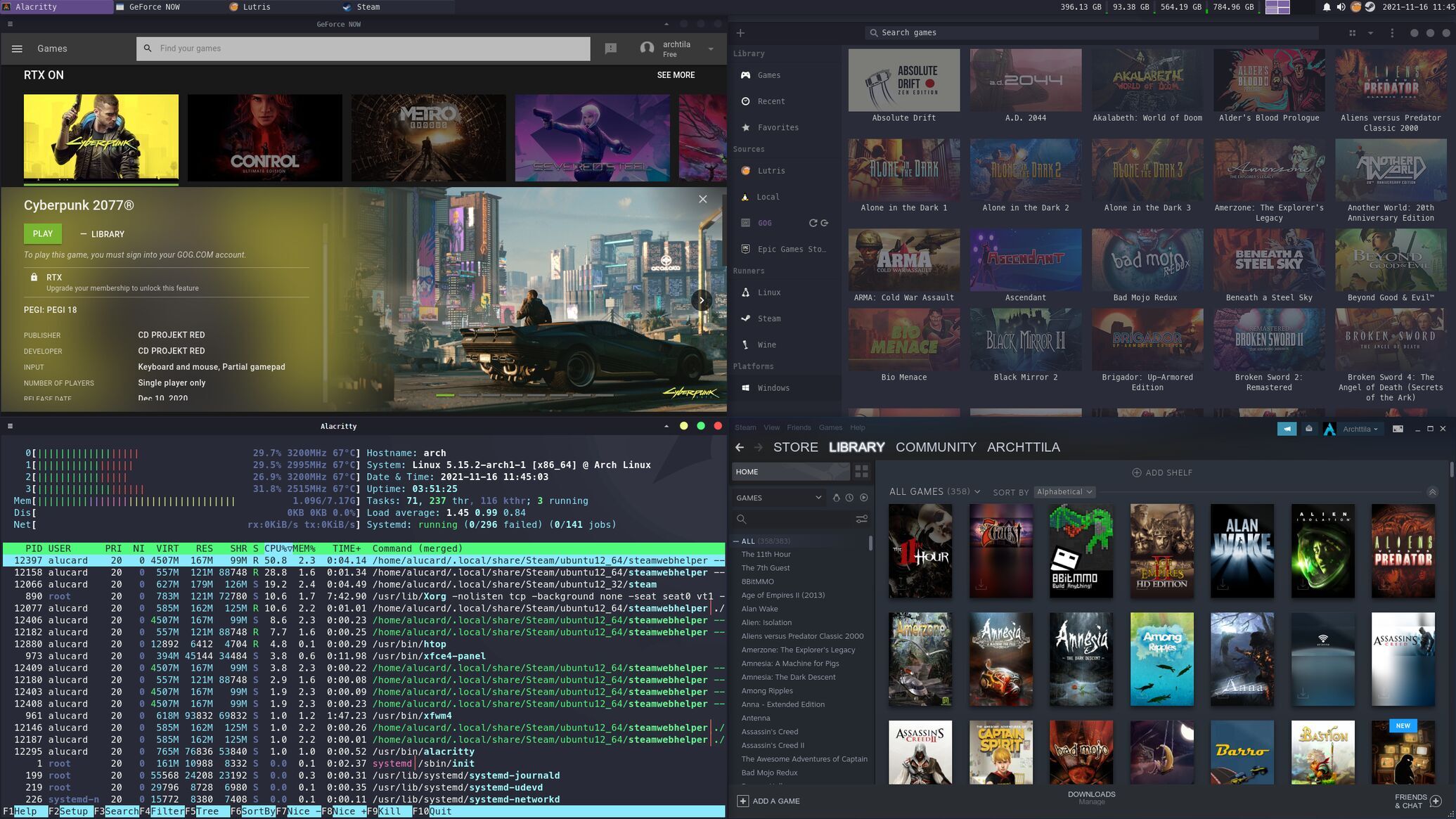This screenshot has height=819, width=1456.
Task: Open the Steam menu in the Steam window
Action: 745,427
